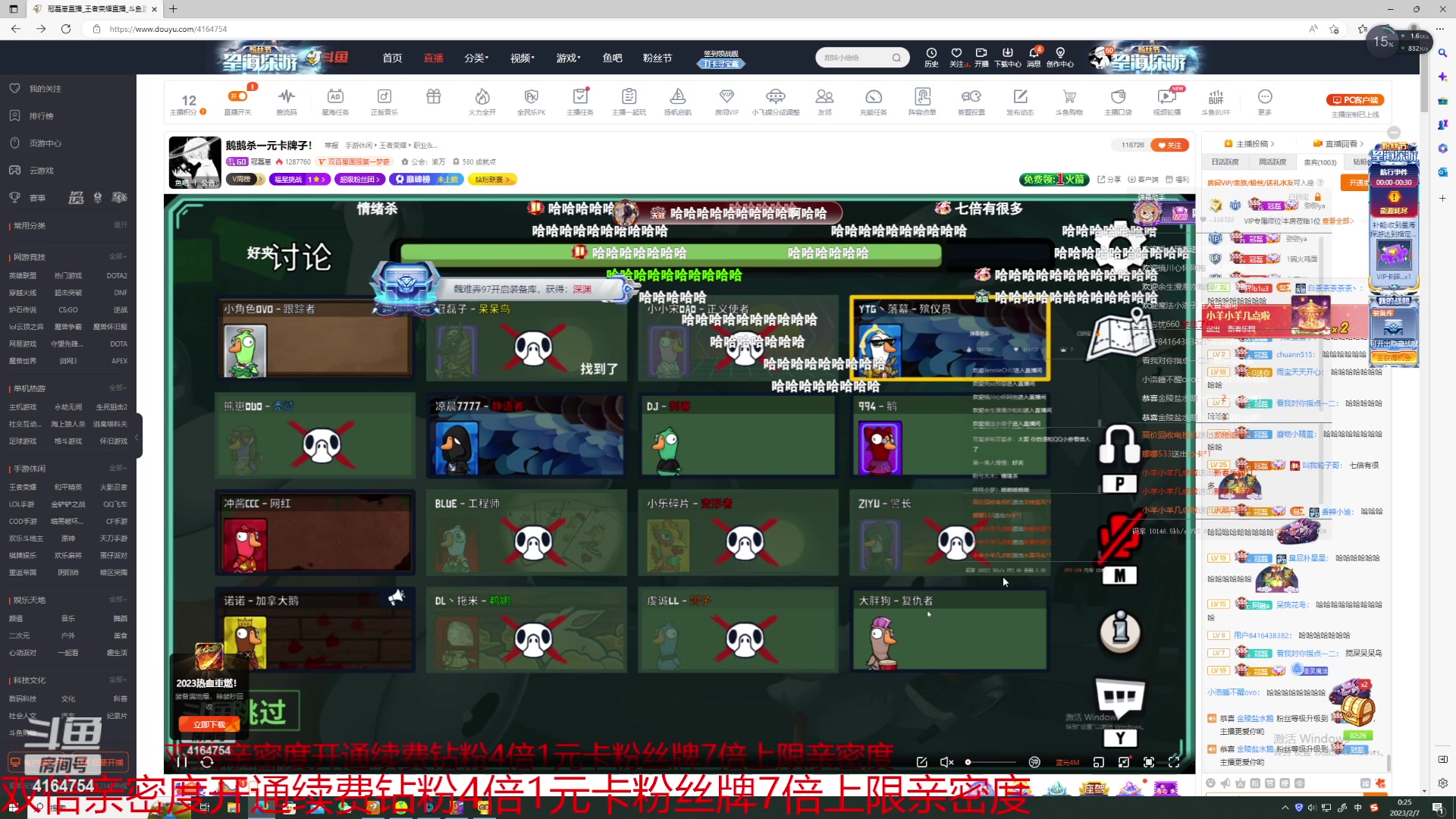
Task: Expand the V周榜 badge
Action: [x=246, y=180]
